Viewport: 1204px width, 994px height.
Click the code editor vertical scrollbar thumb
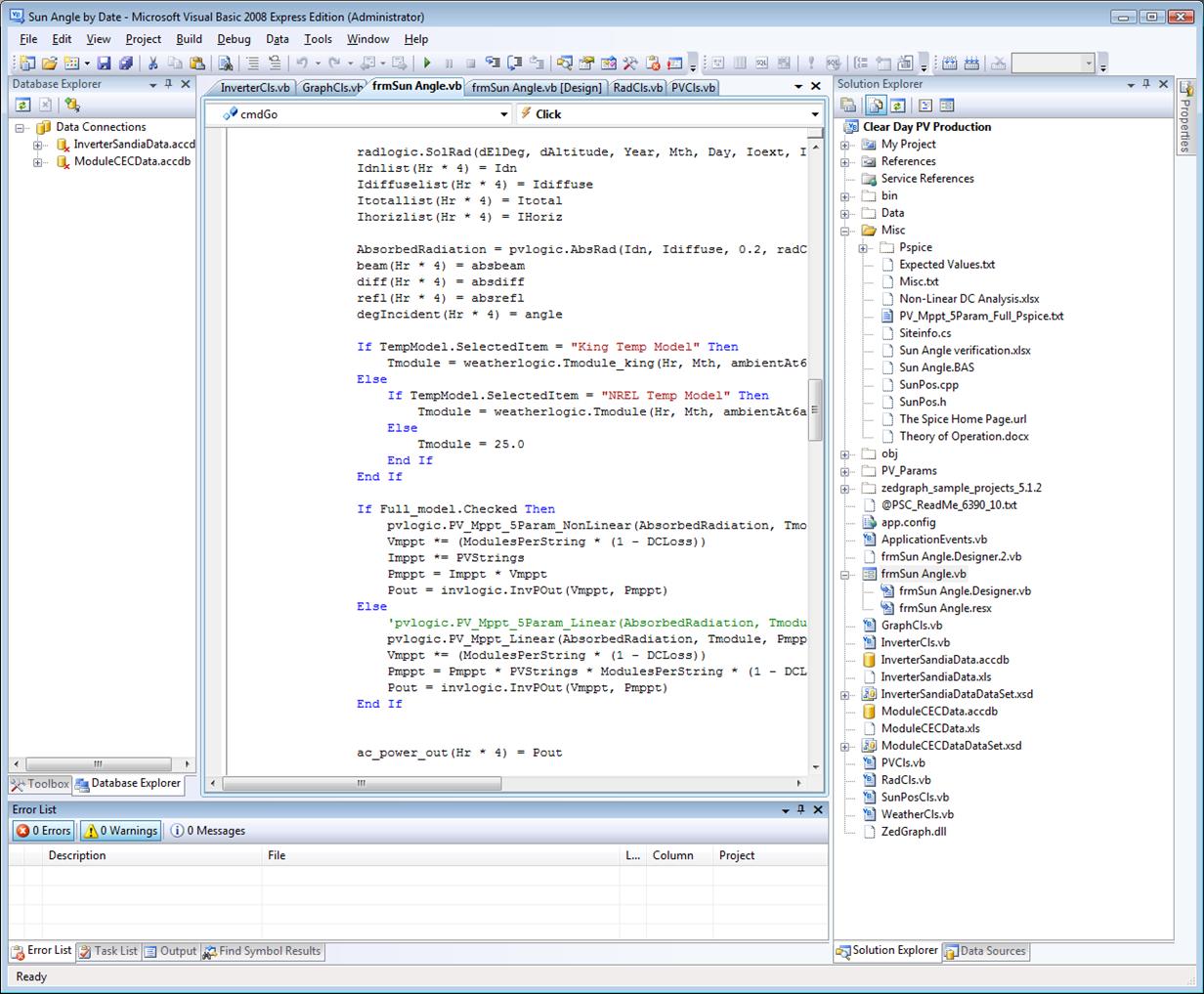tap(815, 410)
